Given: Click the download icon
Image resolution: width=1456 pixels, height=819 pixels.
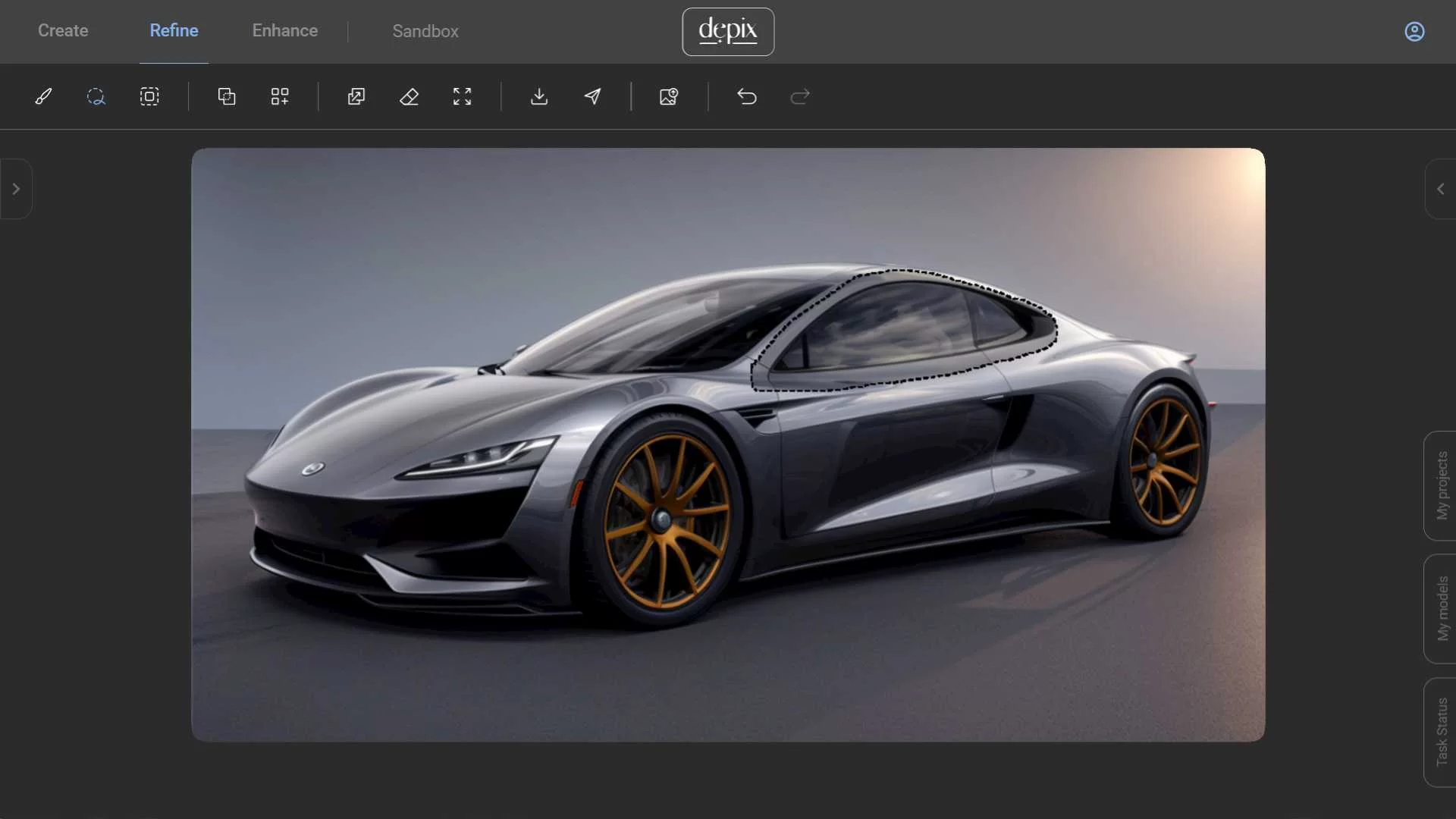Looking at the screenshot, I should coord(539,96).
